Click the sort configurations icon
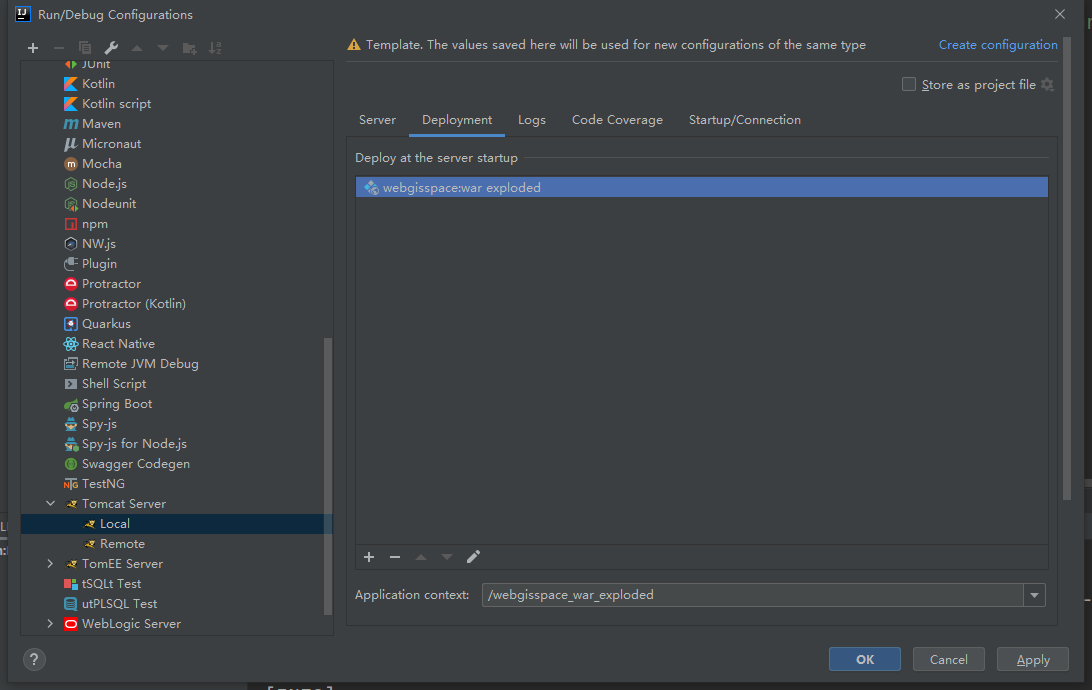Viewport: 1092px width, 690px height. [x=215, y=48]
